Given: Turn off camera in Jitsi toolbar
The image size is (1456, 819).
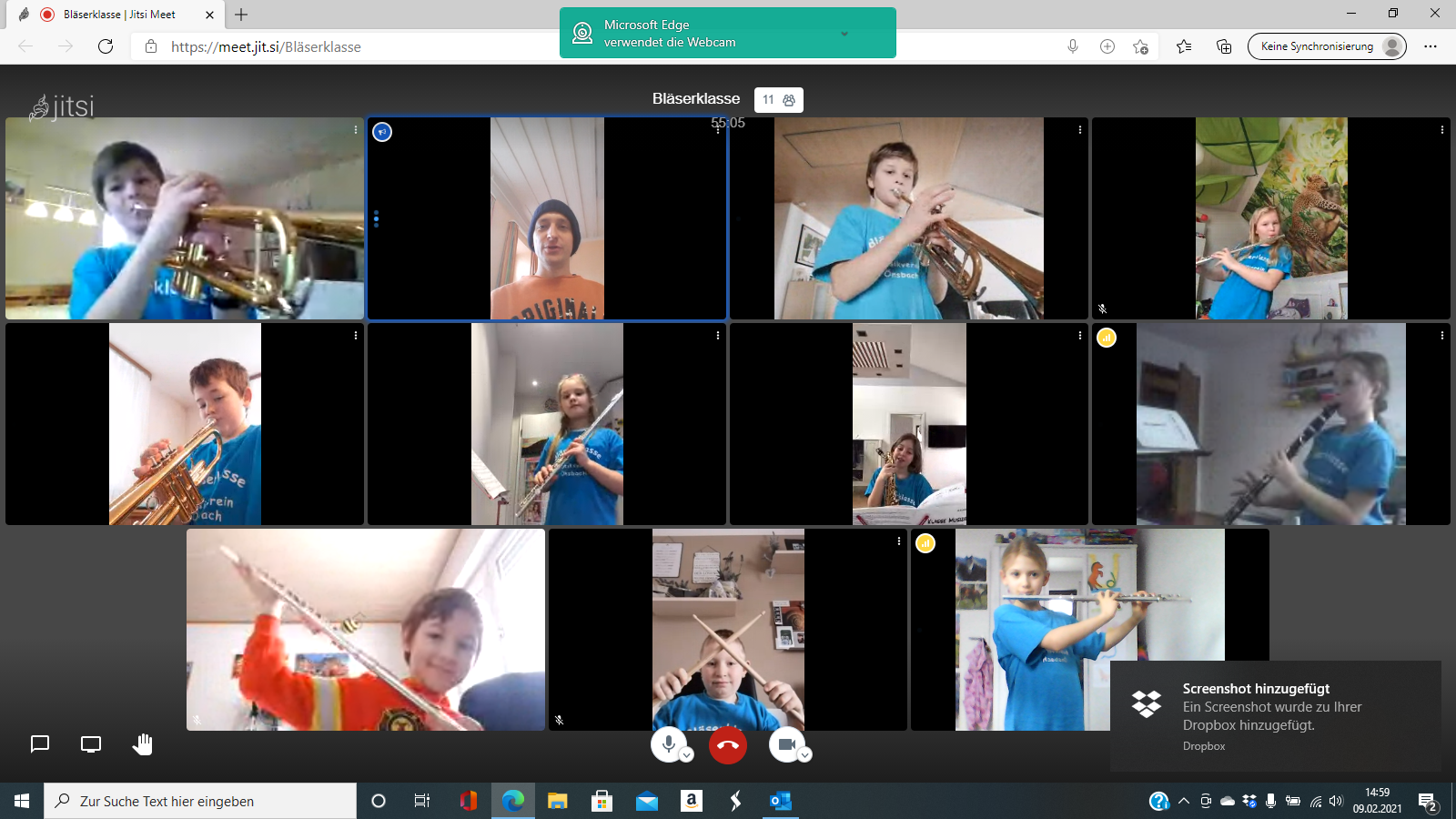Looking at the screenshot, I should (786, 743).
